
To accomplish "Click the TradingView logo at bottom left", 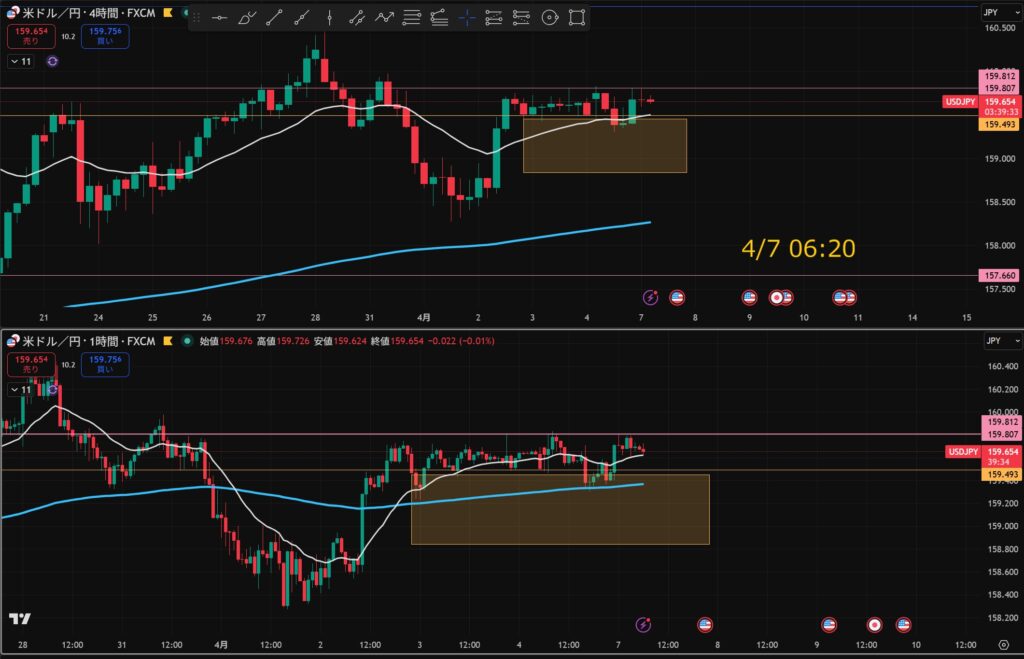I will tap(18, 620).
